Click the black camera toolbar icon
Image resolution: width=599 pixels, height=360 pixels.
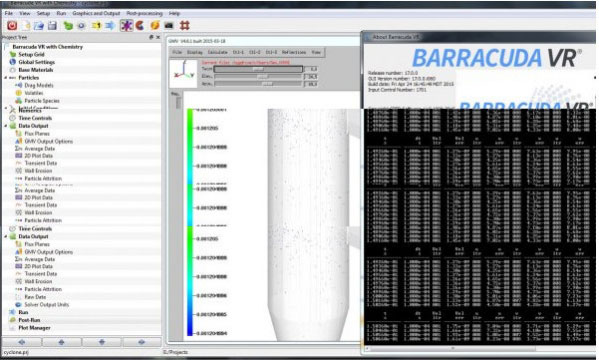tap(169, 26)
